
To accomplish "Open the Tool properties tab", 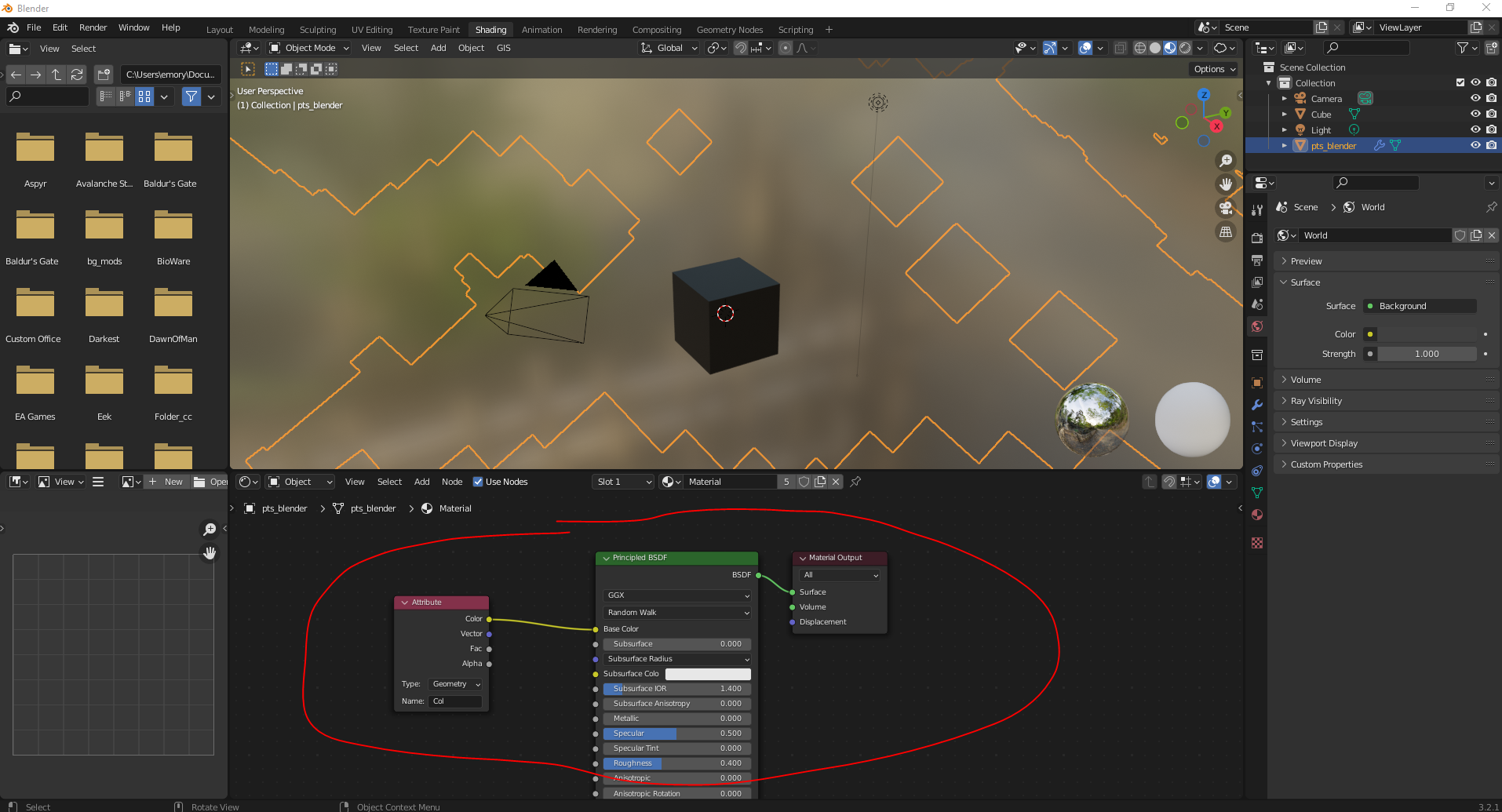I will coord(1257,209).
